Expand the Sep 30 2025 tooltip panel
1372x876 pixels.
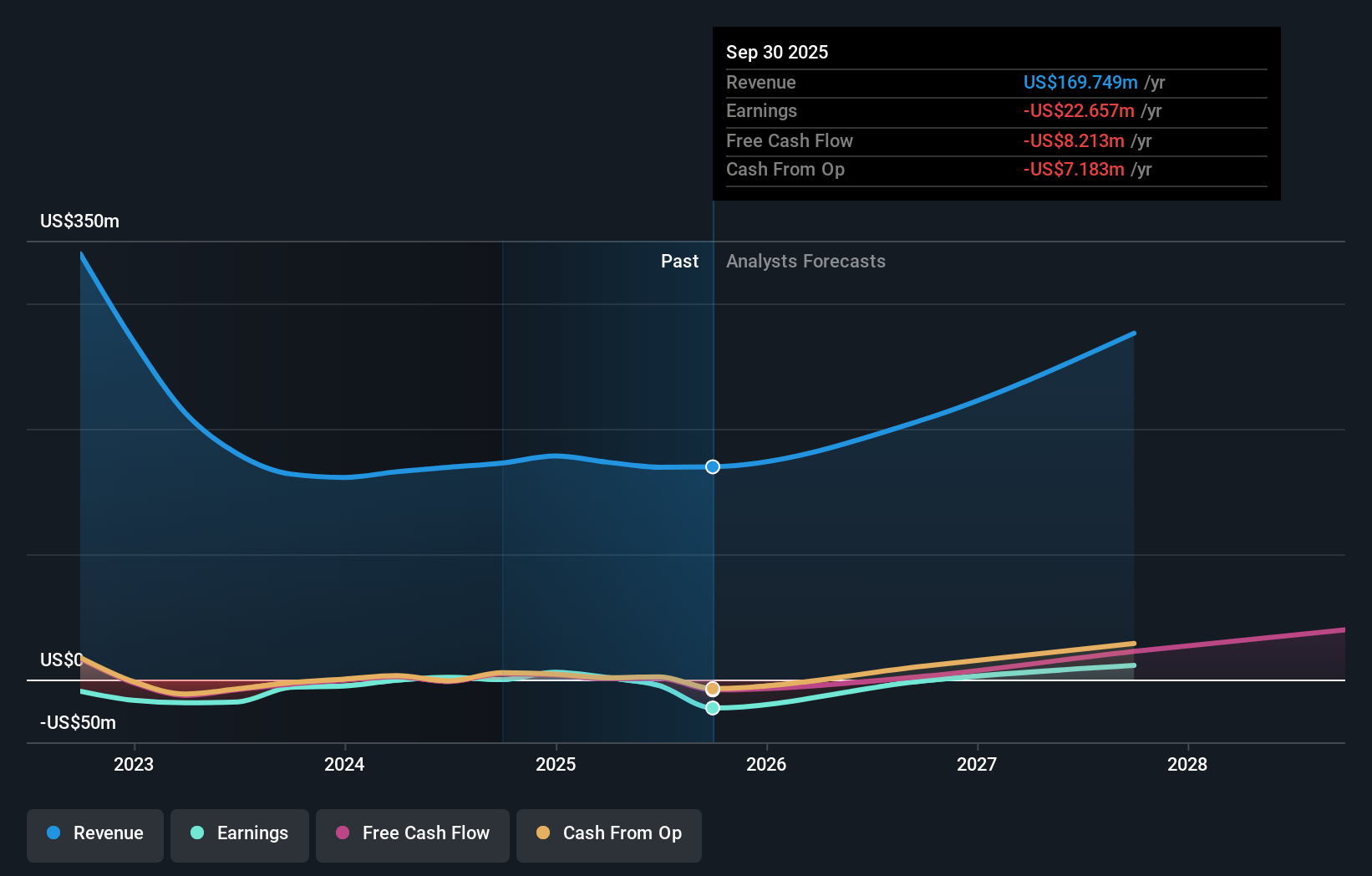[777, 52]
